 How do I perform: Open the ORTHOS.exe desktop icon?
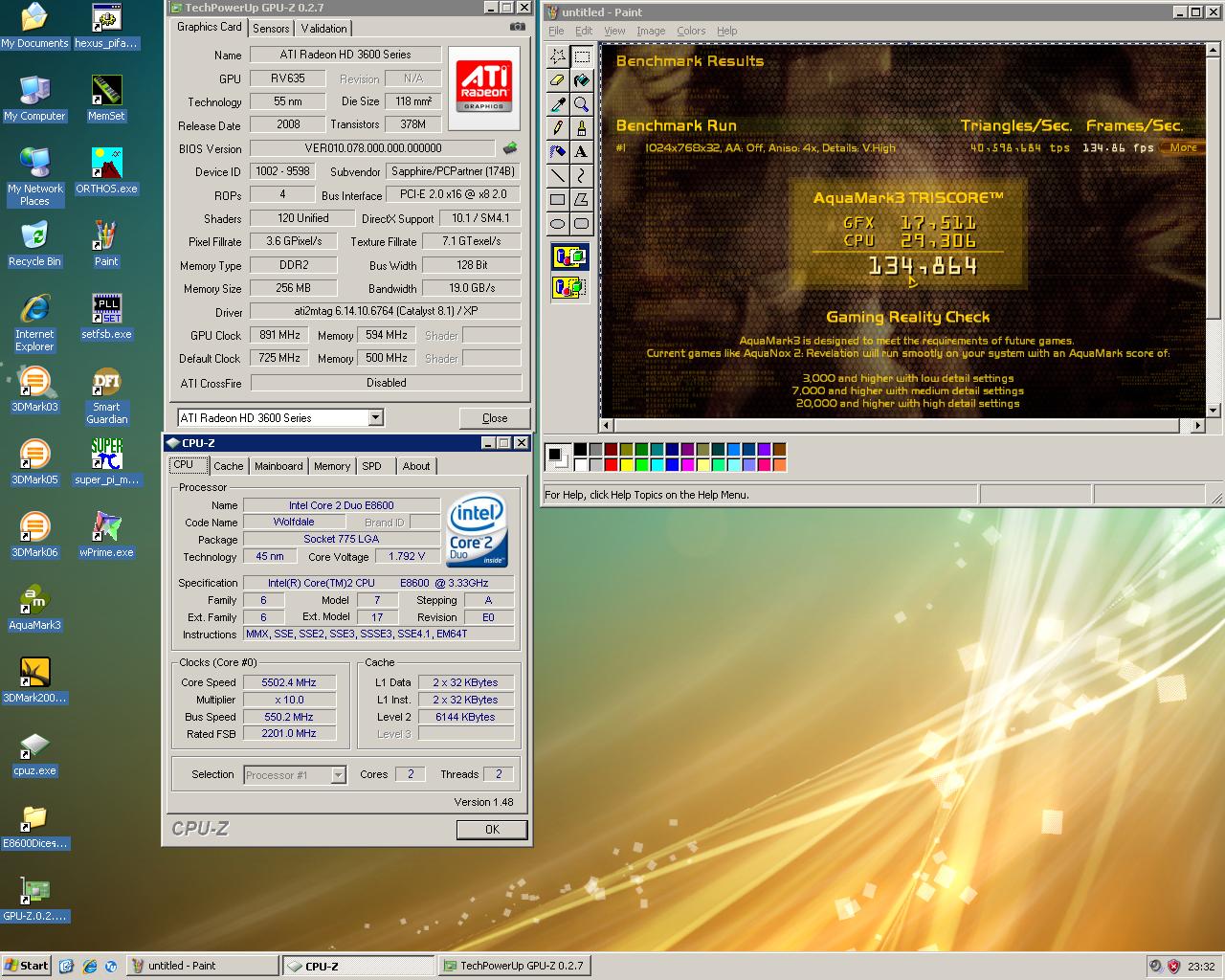pos(106,171)
